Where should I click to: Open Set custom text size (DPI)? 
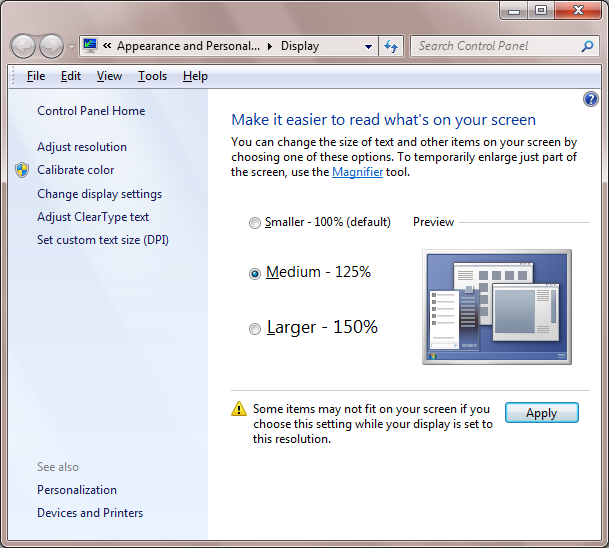[x=103, y=240]
